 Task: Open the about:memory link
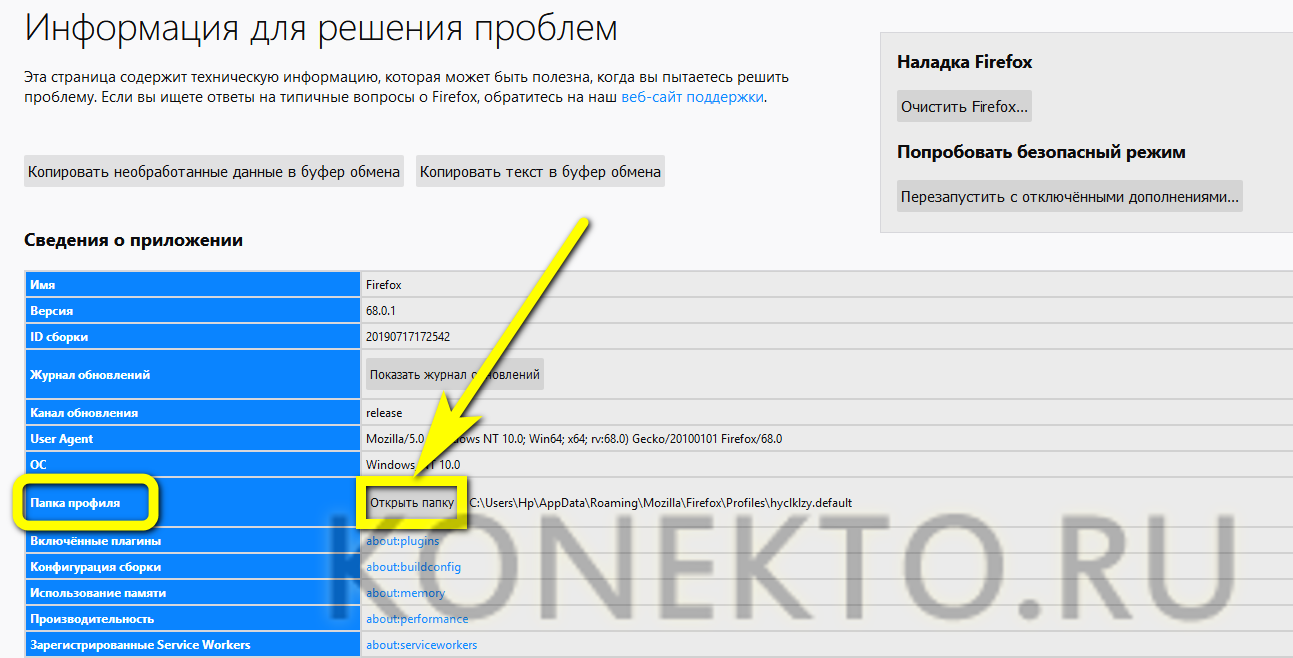point(406,593)
